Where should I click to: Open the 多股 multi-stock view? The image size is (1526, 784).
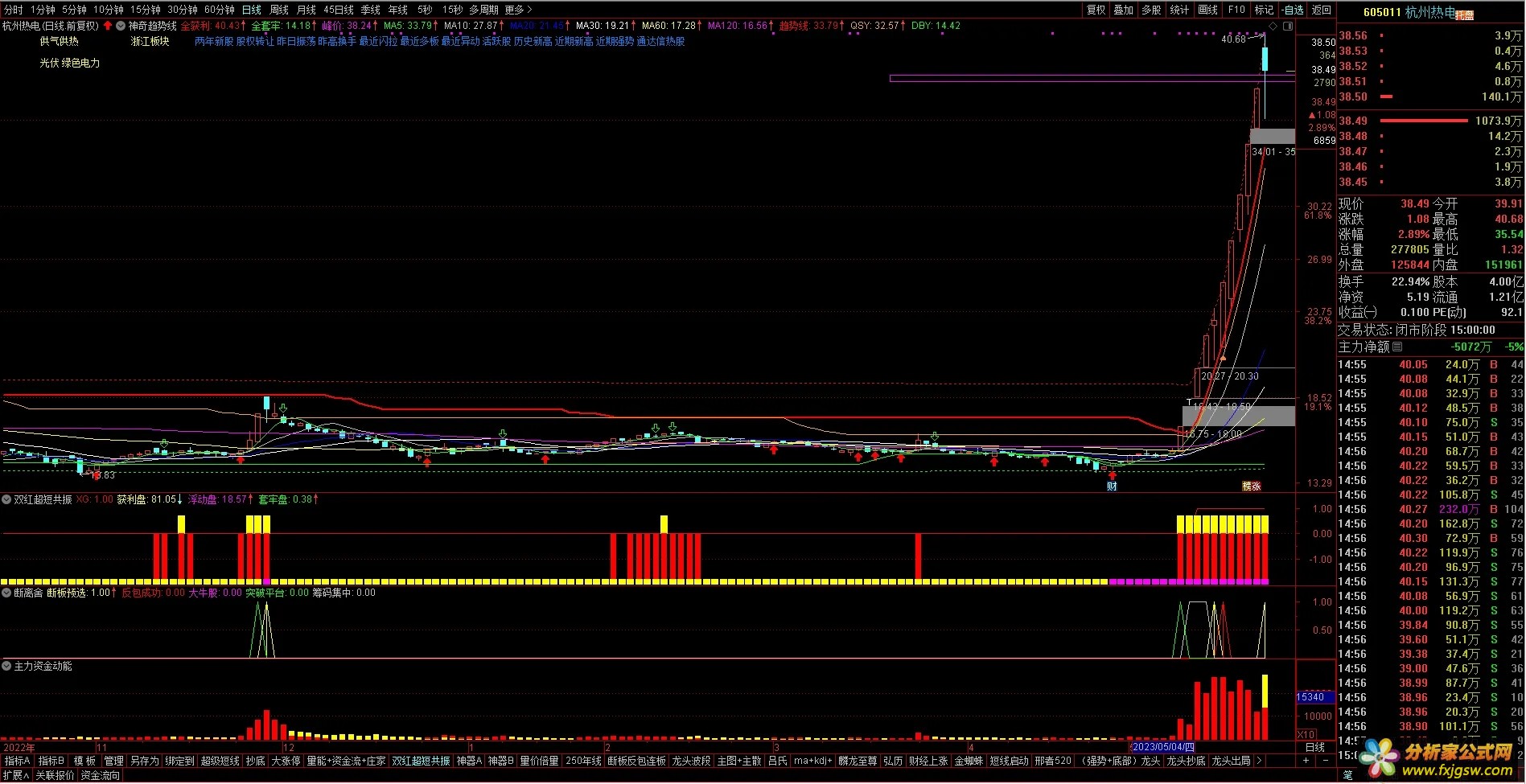(x=1152, y=10)
